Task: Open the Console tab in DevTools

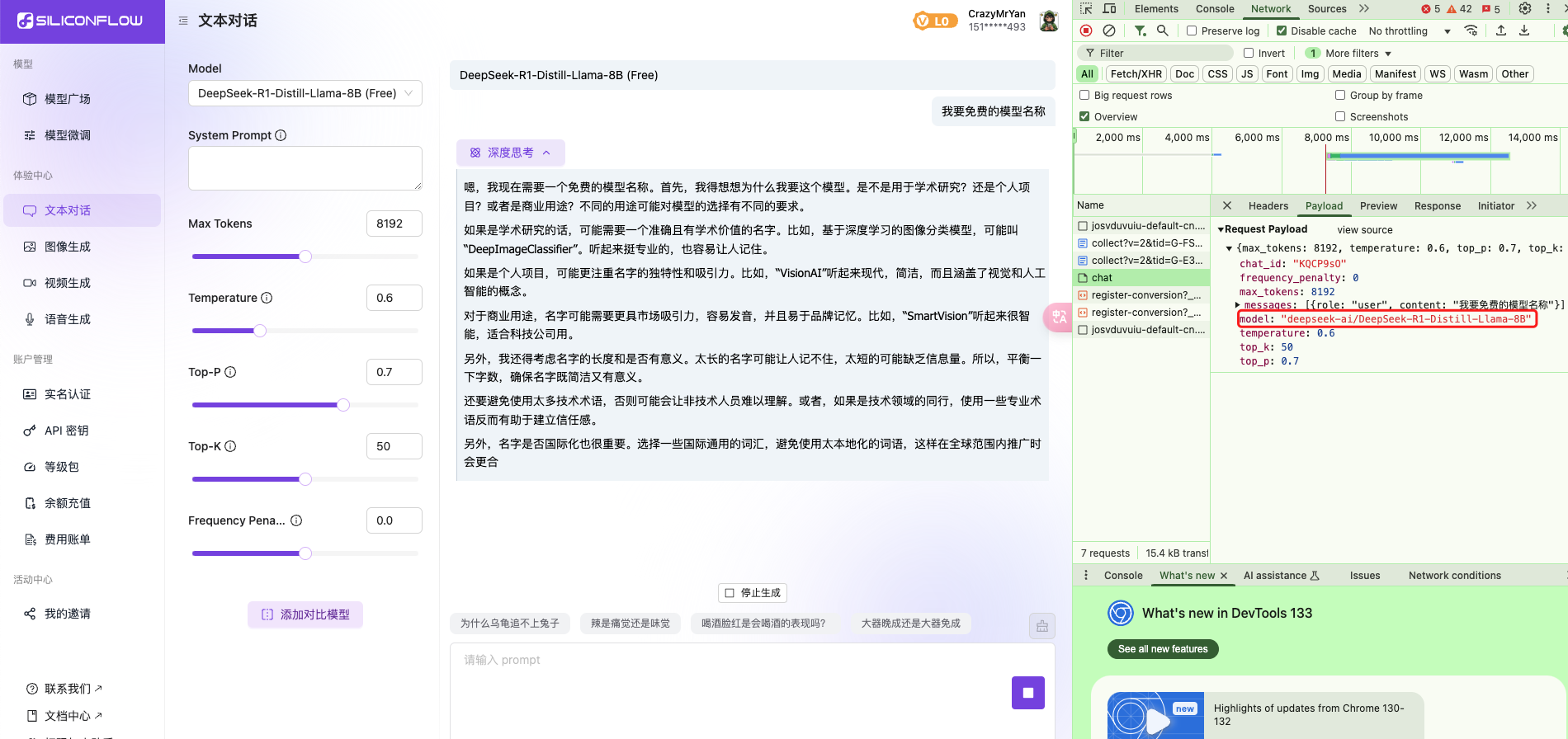Action: pos(1215,9)
